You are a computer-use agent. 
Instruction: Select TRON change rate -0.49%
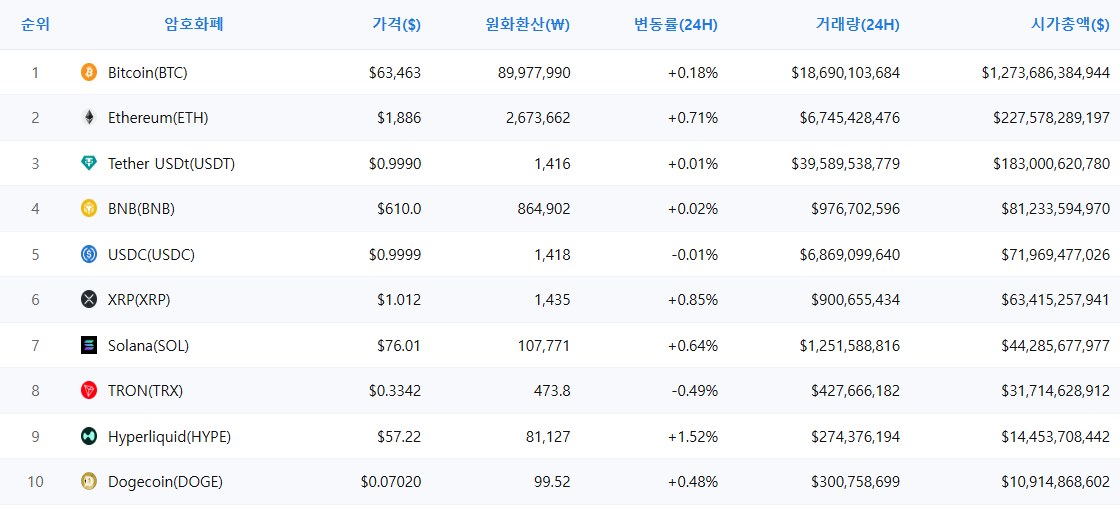click(x=695, y=390)
